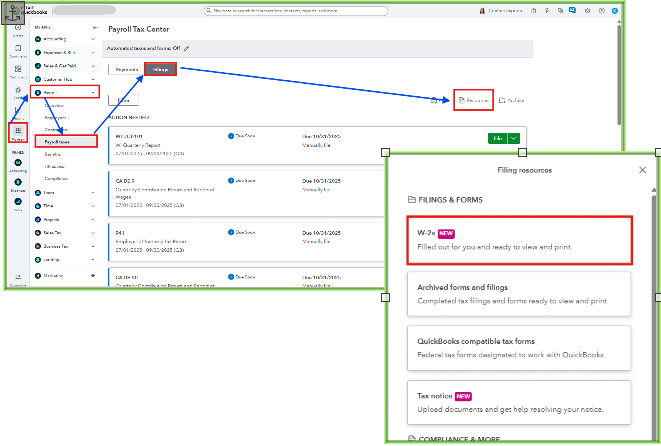Viewport: 661px width, 446px height.
Task: Click the search box in the top bar
Action: pos(296,11)
